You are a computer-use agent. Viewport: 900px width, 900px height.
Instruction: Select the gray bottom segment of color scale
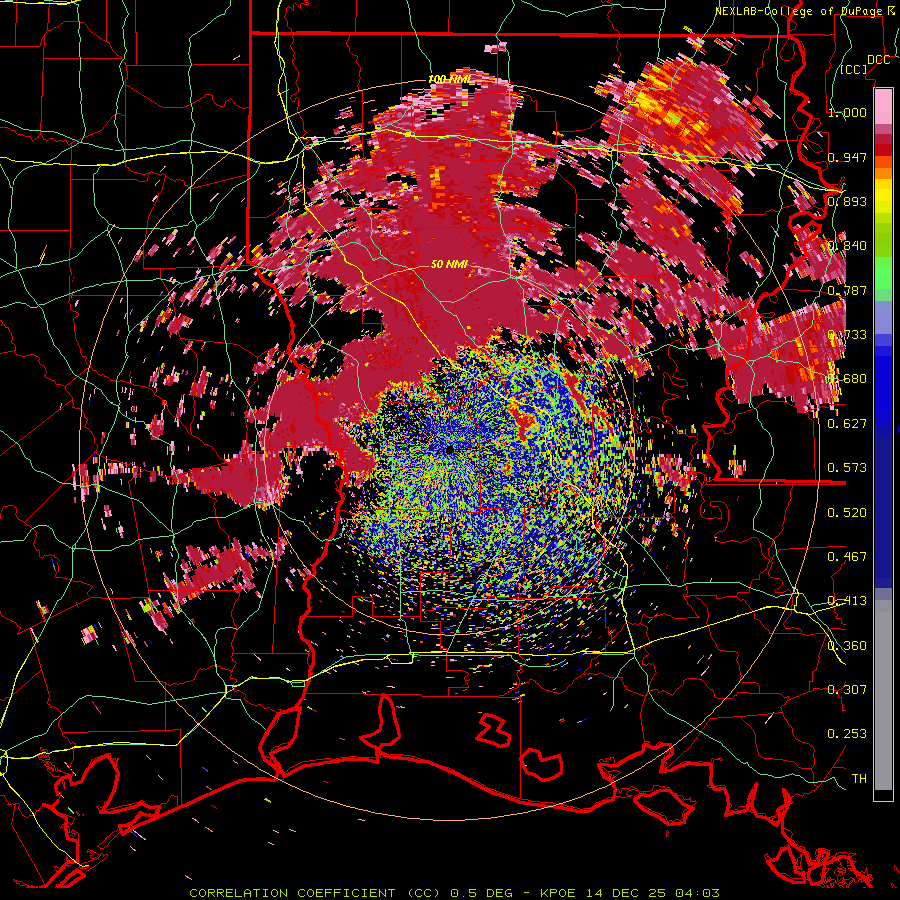[883, 695]
